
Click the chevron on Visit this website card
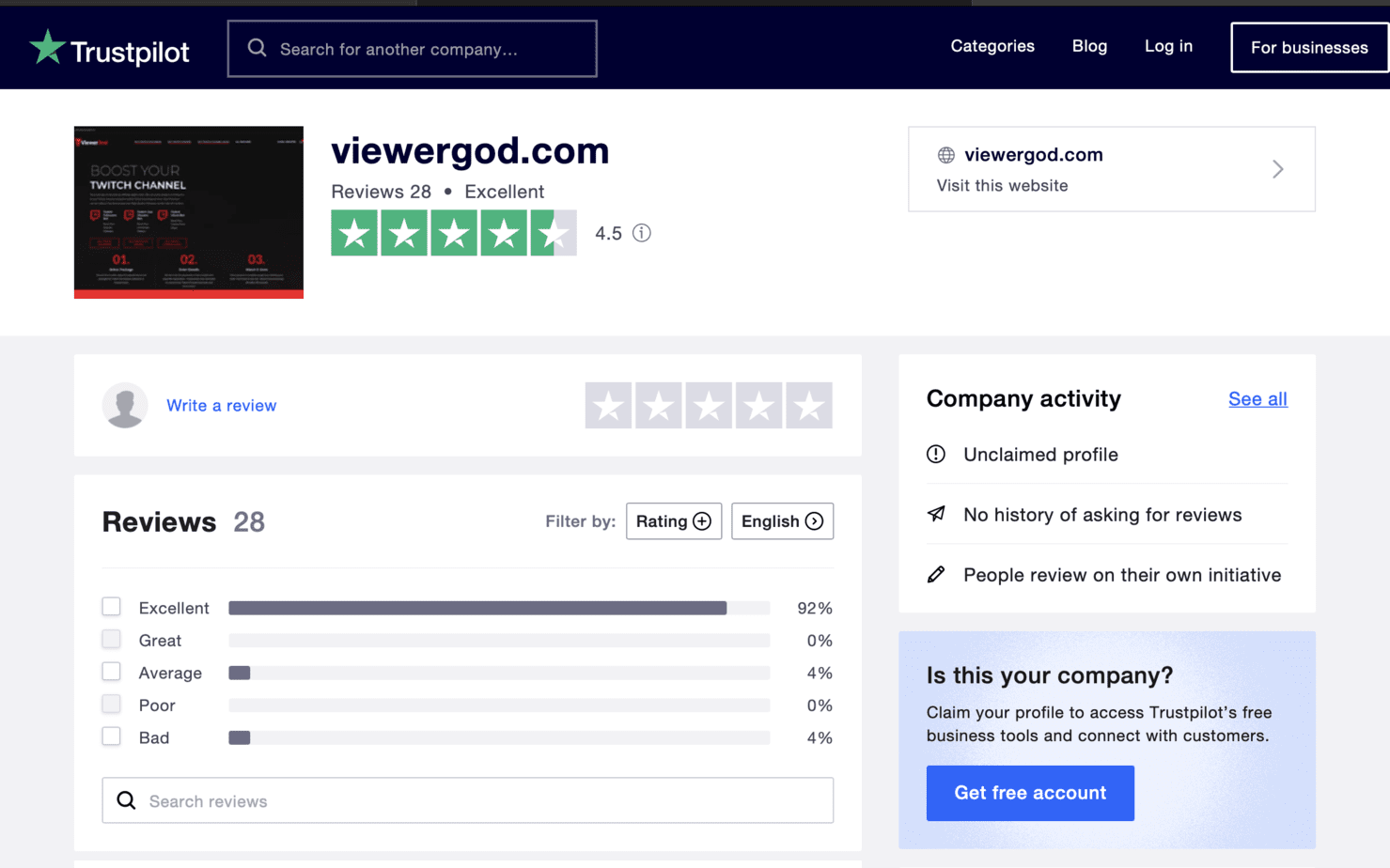(1277, 169)
